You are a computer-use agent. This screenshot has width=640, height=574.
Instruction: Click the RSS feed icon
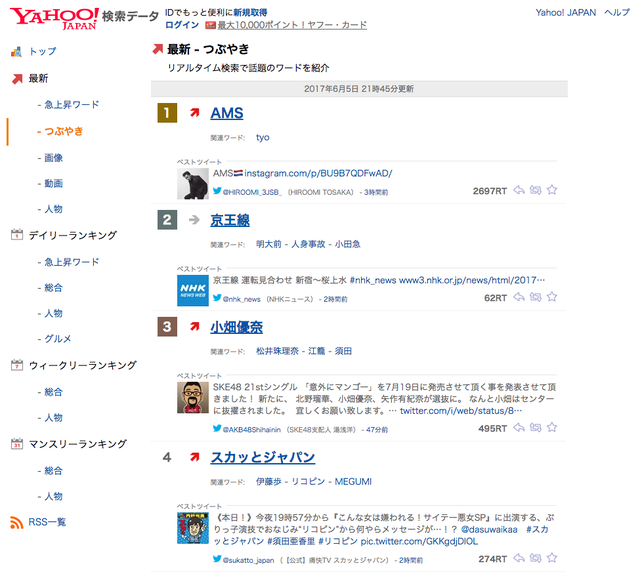(x=17, y=522)
